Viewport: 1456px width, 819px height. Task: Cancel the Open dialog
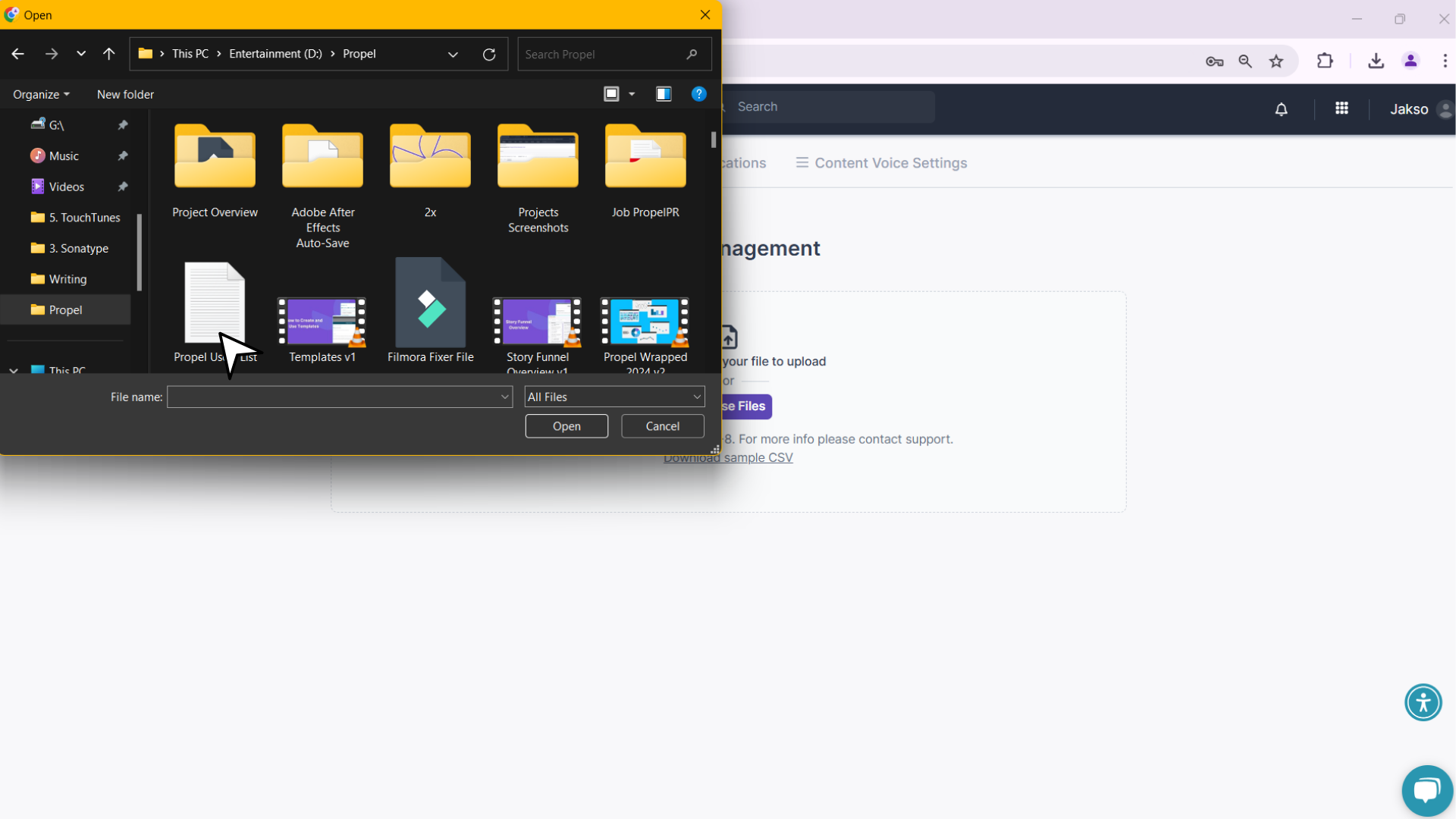[663, 426]
